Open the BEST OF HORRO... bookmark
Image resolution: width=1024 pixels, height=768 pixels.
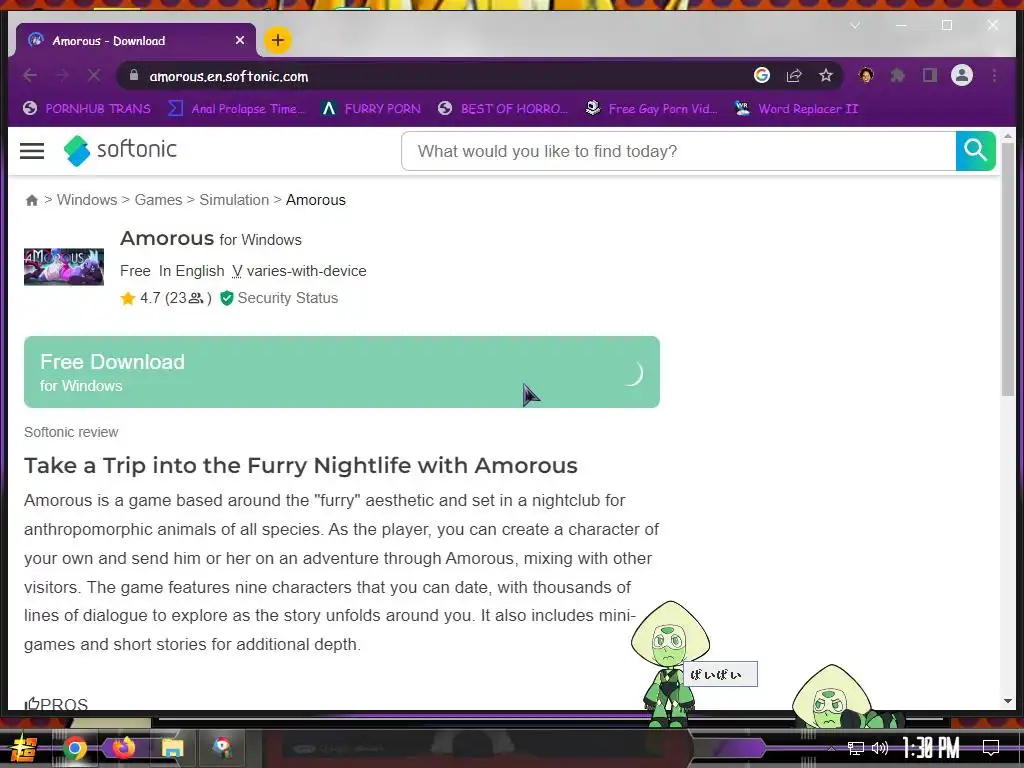click(x=503, y=108)
